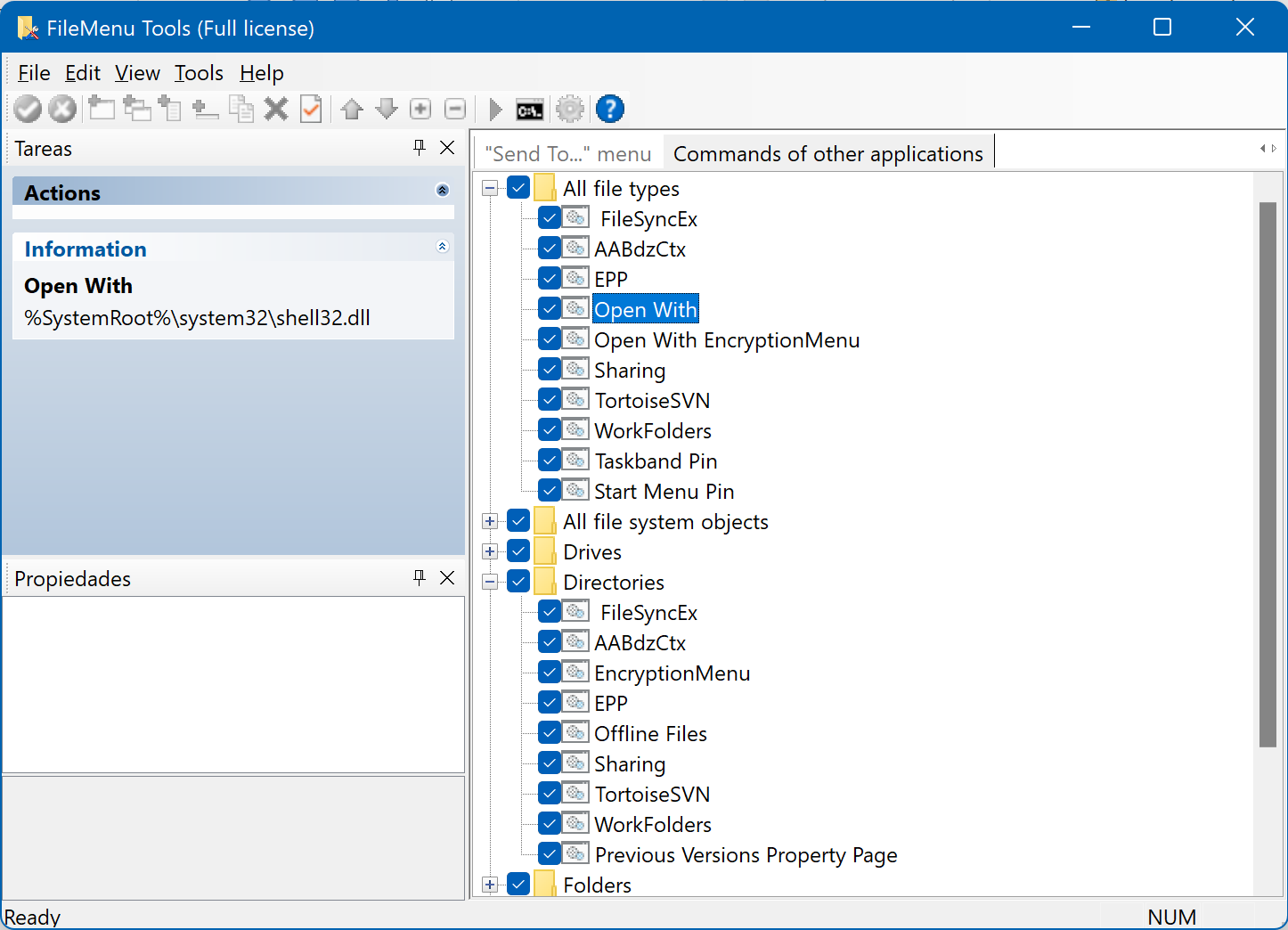Uncheck the Drives checkbox
This screenshot has width=1288, height=930.
tap(518, 551)
